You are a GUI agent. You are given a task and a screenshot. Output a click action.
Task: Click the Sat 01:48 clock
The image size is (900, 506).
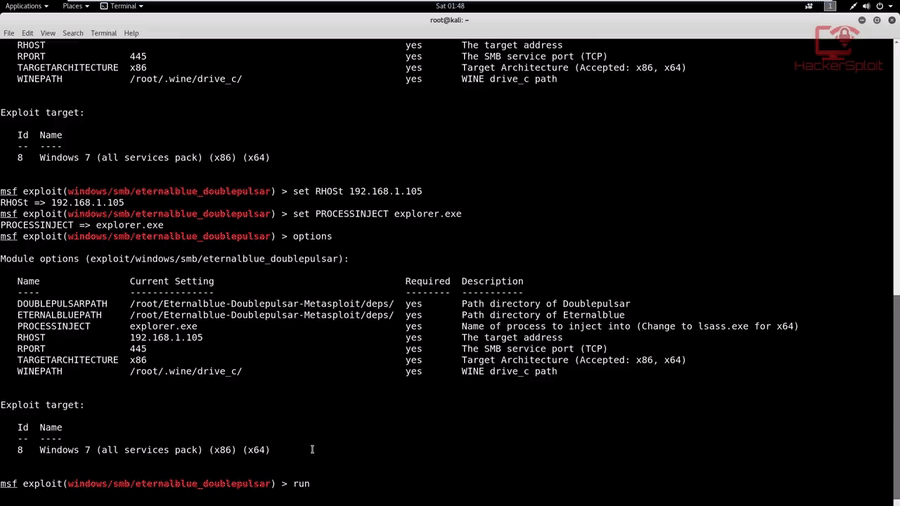(x=450, y=6)
